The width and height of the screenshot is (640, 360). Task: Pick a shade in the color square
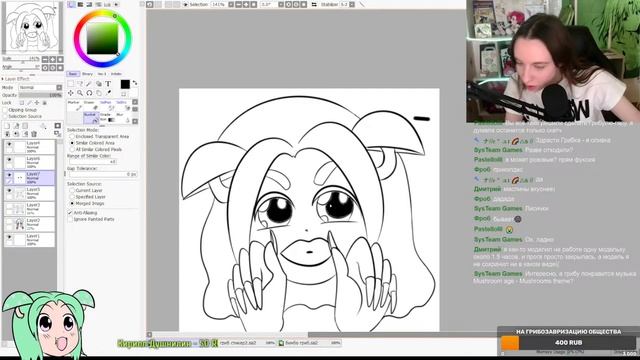102,38
